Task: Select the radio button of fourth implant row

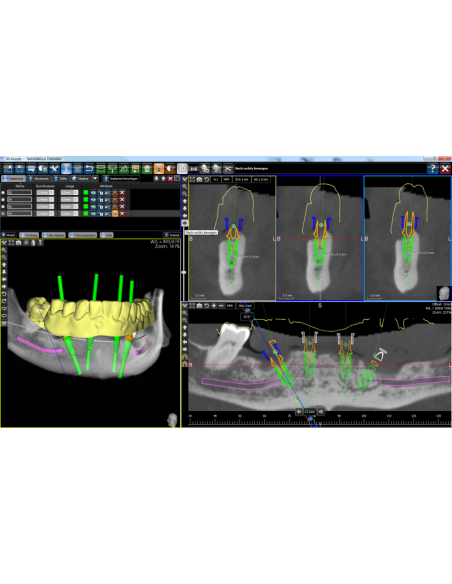Action: (x=3, y=213)
